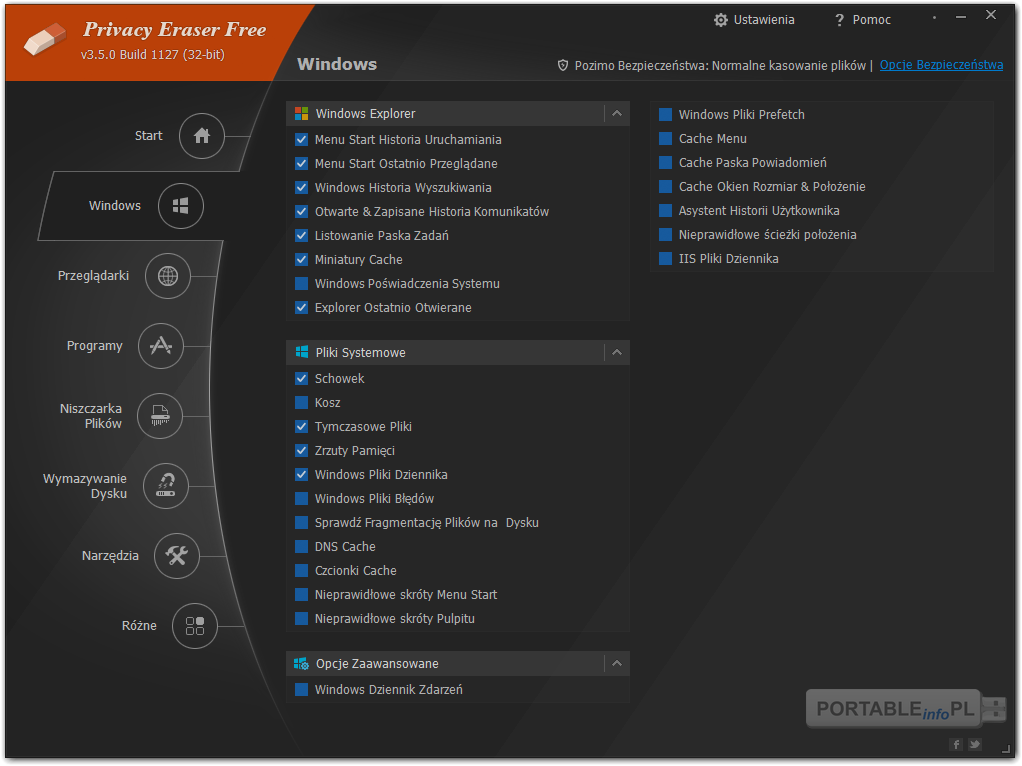This screenshot has width=1022, height=766.
Task: Click the security shield icon
Action: tap(563, 65)
